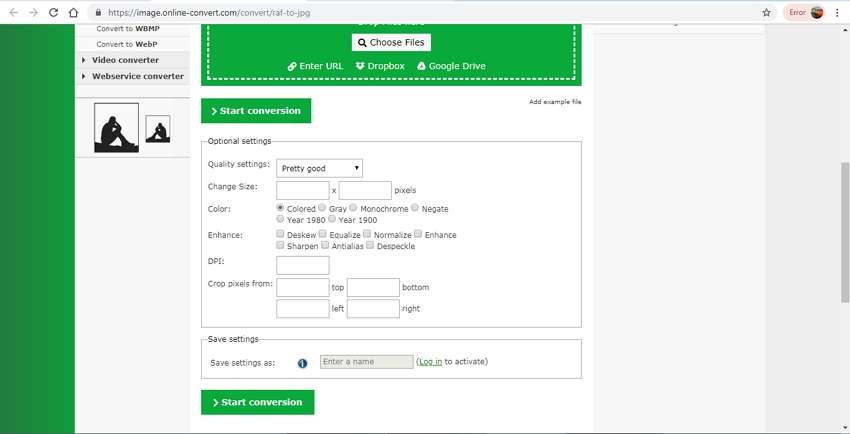
Task: Click the user profile avatar icon
Action: tap(817, 13)
